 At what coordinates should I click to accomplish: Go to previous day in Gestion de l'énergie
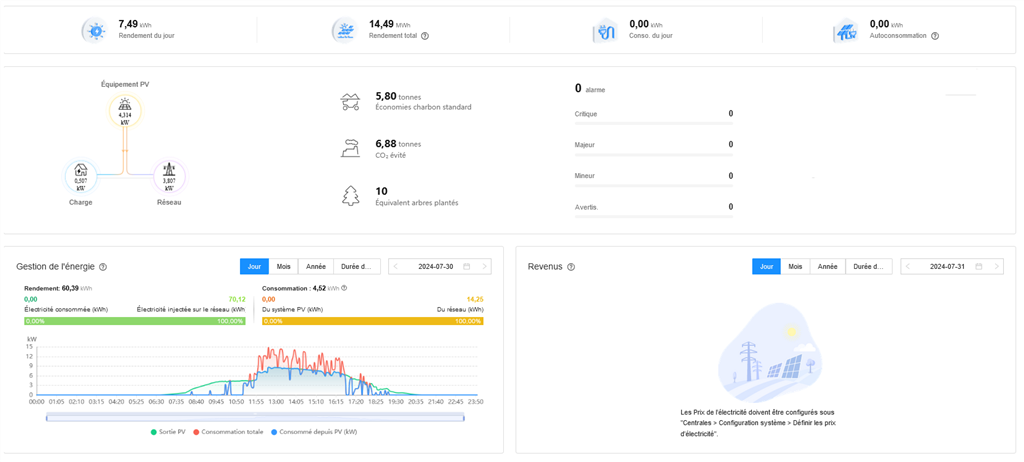(396, 267)
